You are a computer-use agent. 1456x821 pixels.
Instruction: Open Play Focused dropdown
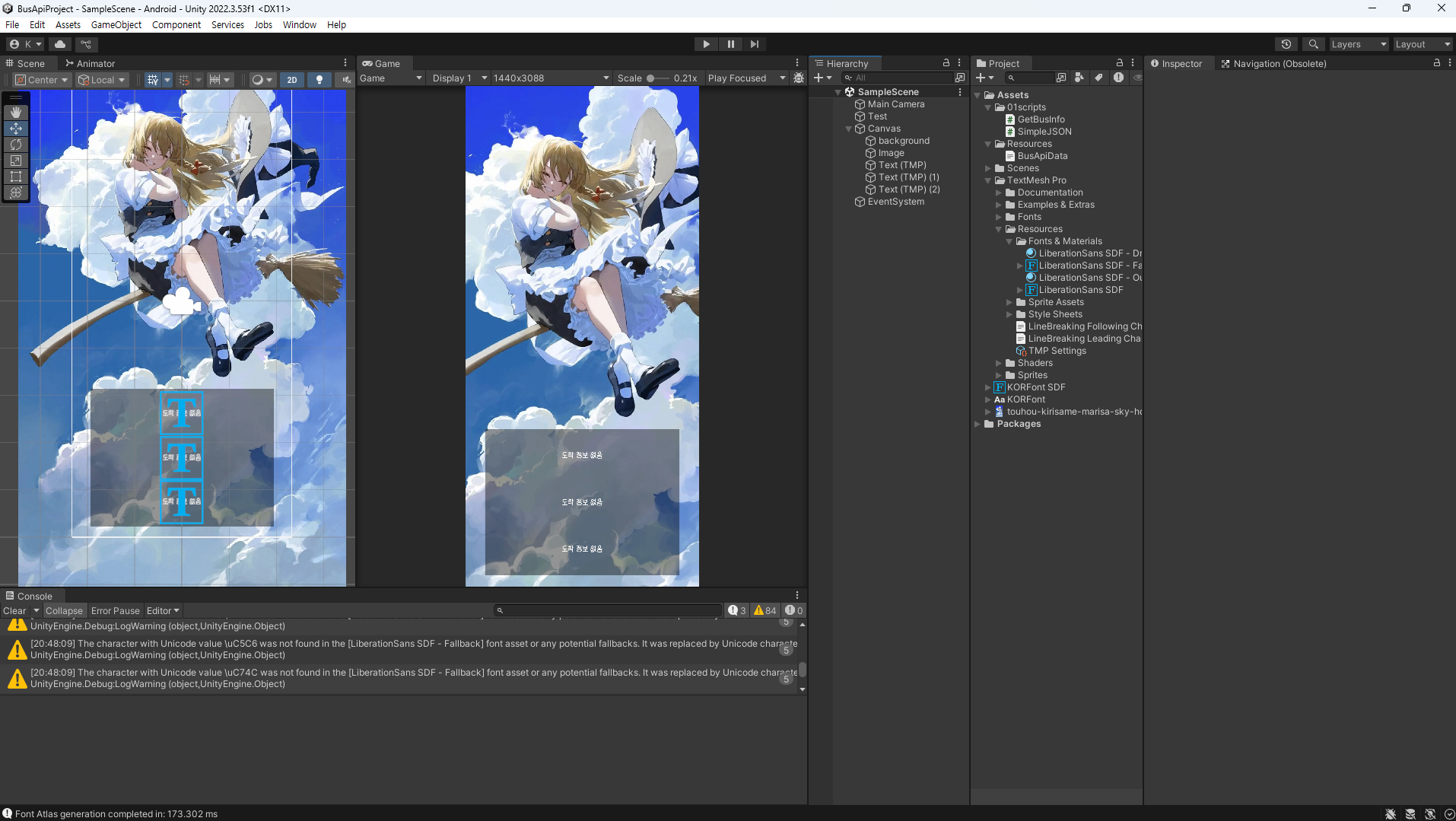pyautogui.click(x=746, y=78)
